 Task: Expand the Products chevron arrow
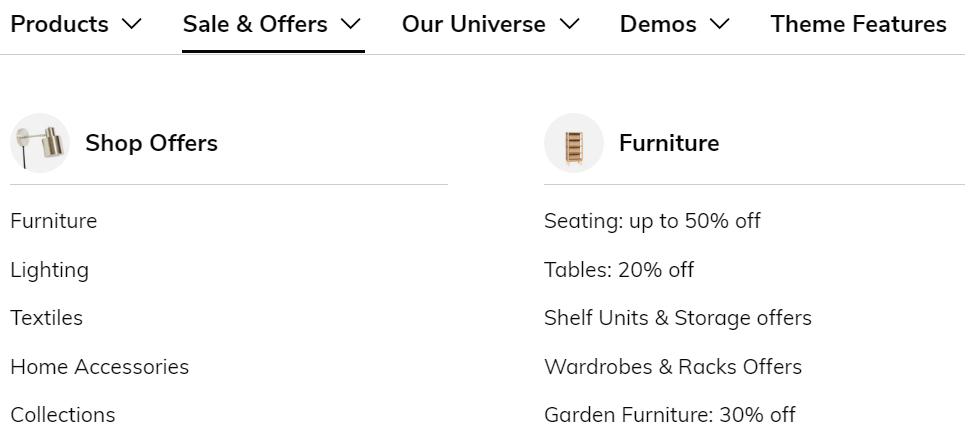tap(132, 24)
